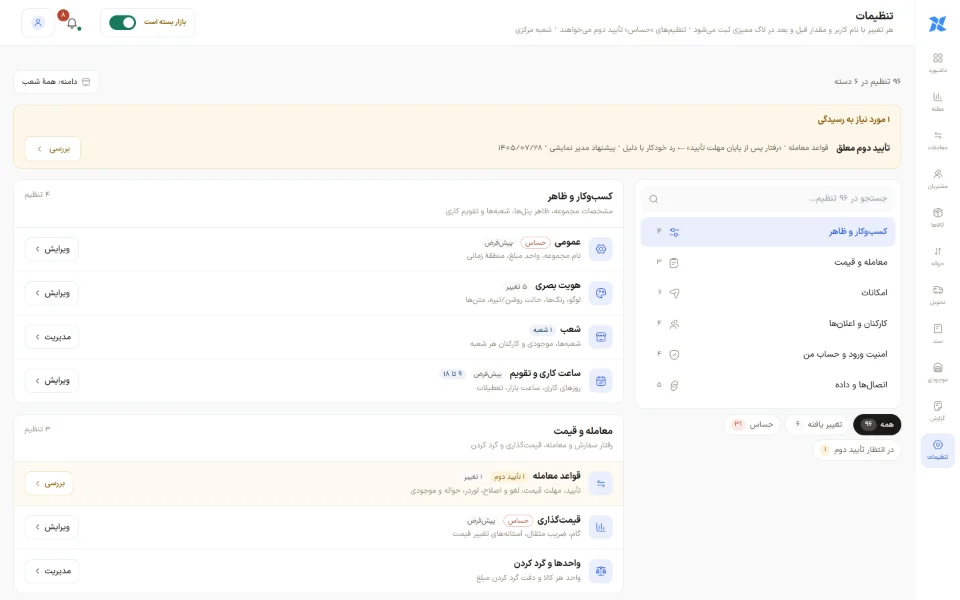Click the red notification count badge
Viewport: 960px width, 600px height.
pyautogui.click(x=62, y=15)
